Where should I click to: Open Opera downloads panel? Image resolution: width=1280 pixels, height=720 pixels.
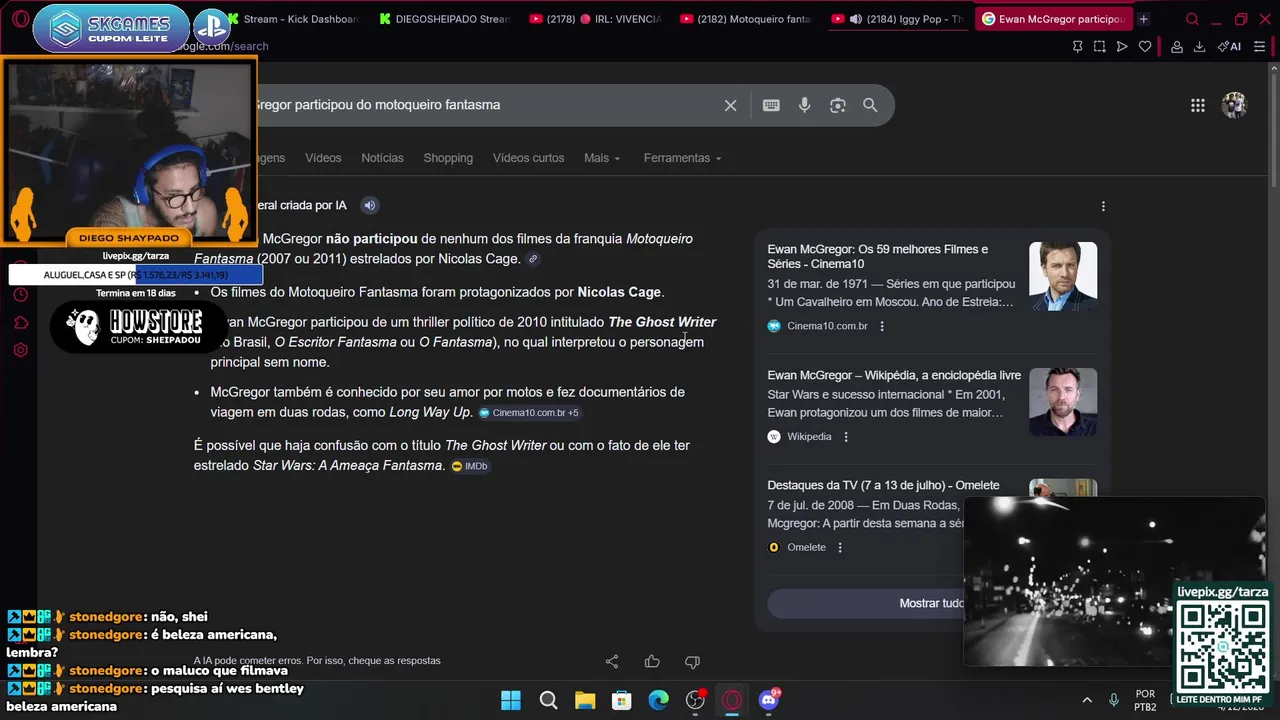[1199, 46]
